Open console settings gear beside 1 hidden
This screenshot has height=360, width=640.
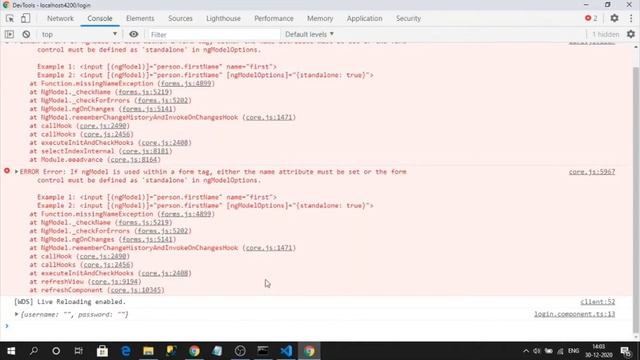631,34
